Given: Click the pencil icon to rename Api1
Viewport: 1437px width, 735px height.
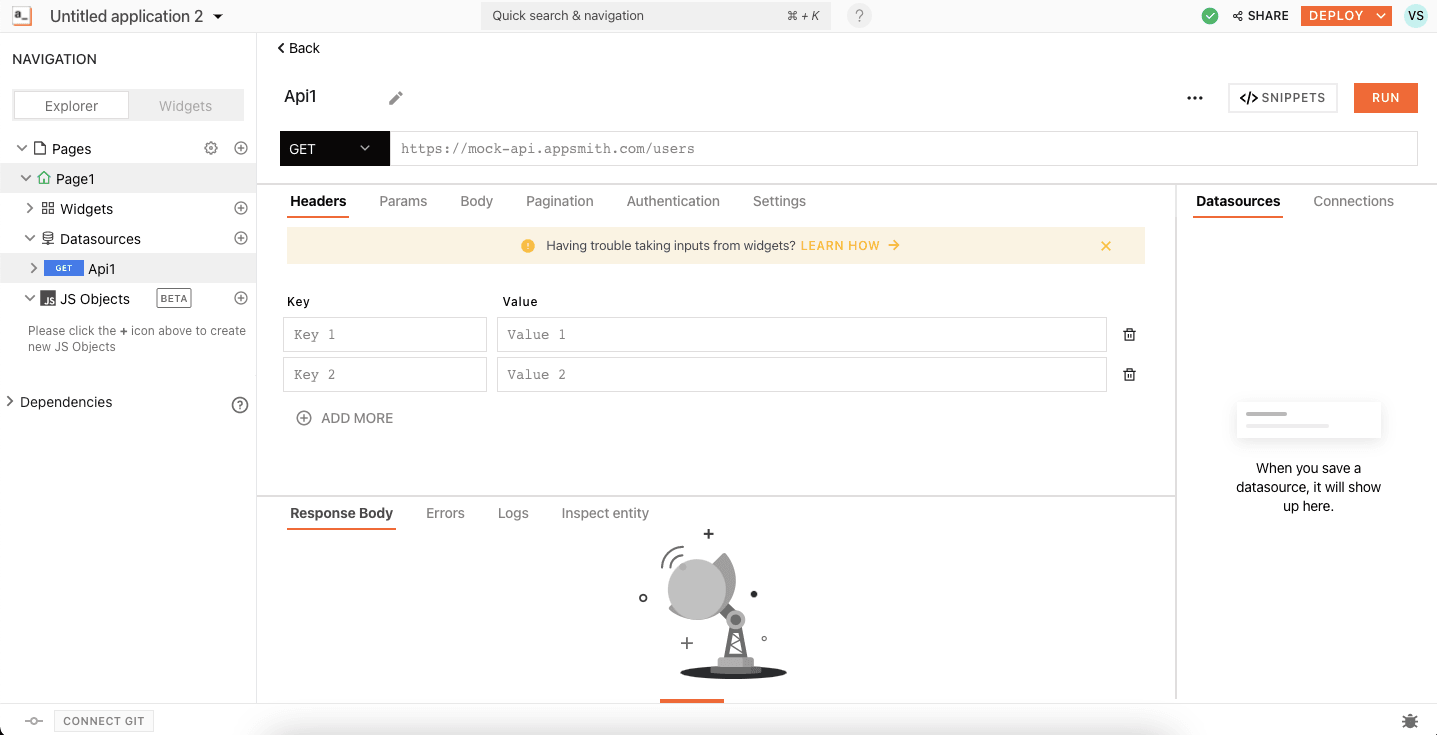Looking at the screenshot, I should click(396, 98).
